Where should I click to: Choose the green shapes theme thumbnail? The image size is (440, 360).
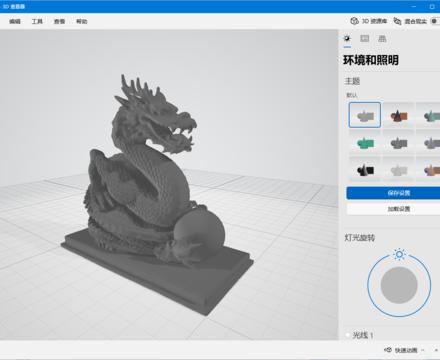(365, 143)
